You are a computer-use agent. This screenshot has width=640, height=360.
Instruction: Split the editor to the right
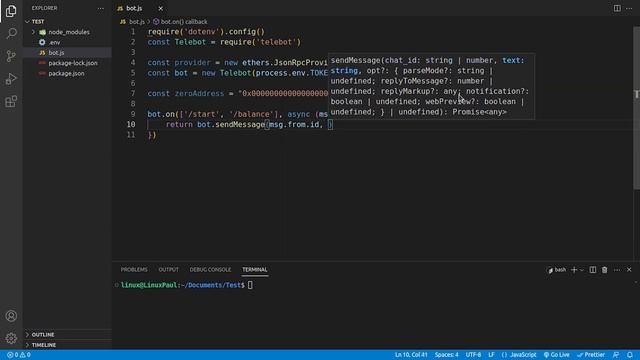click(617, 8)
